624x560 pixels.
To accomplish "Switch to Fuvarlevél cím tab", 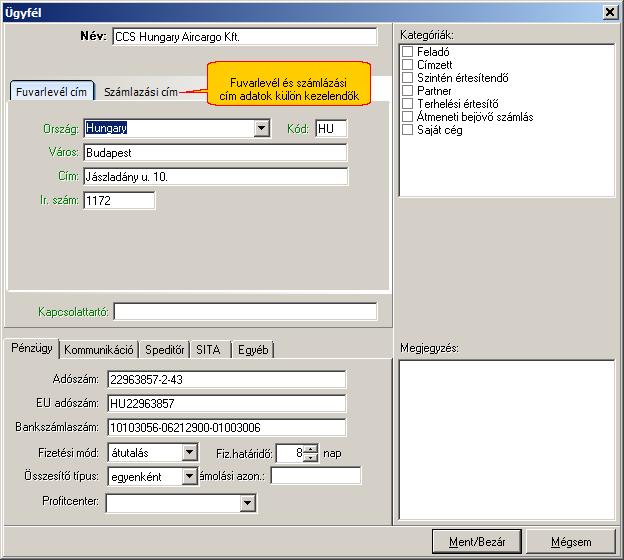I will 52,92.
